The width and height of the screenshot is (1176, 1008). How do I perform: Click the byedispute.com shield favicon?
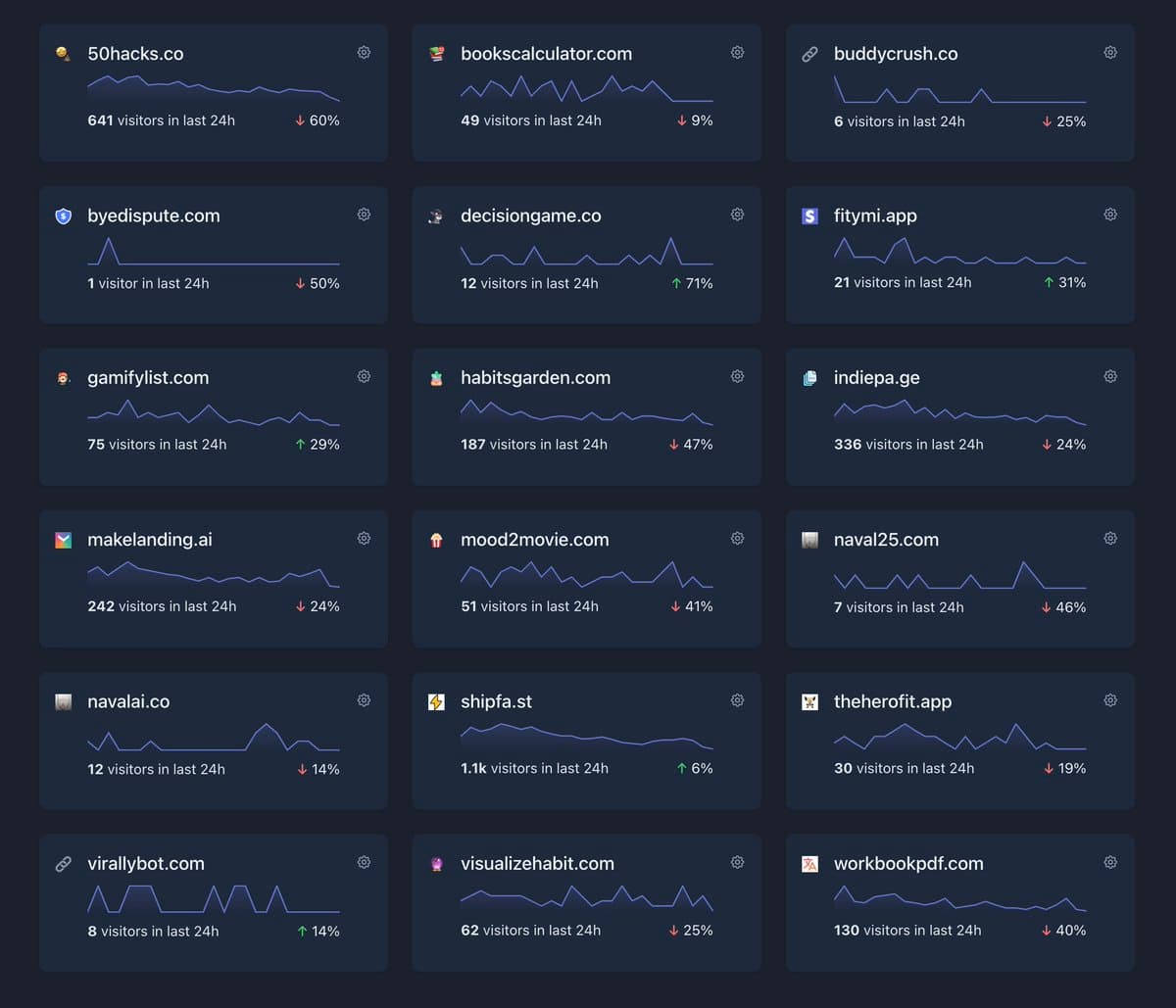(x=64, y=216)
